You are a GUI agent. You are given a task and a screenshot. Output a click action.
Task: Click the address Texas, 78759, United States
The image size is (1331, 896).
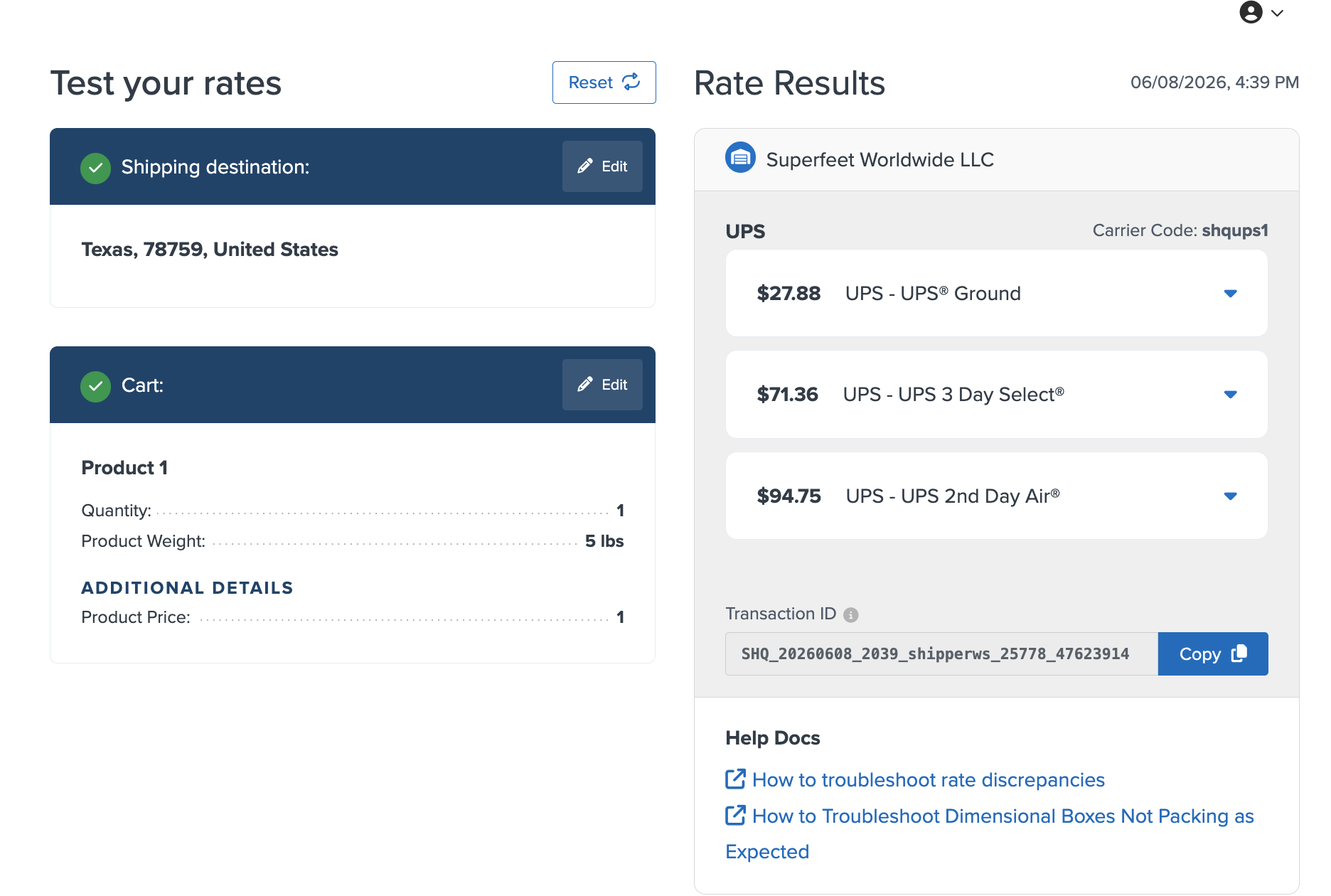[210, 250]
